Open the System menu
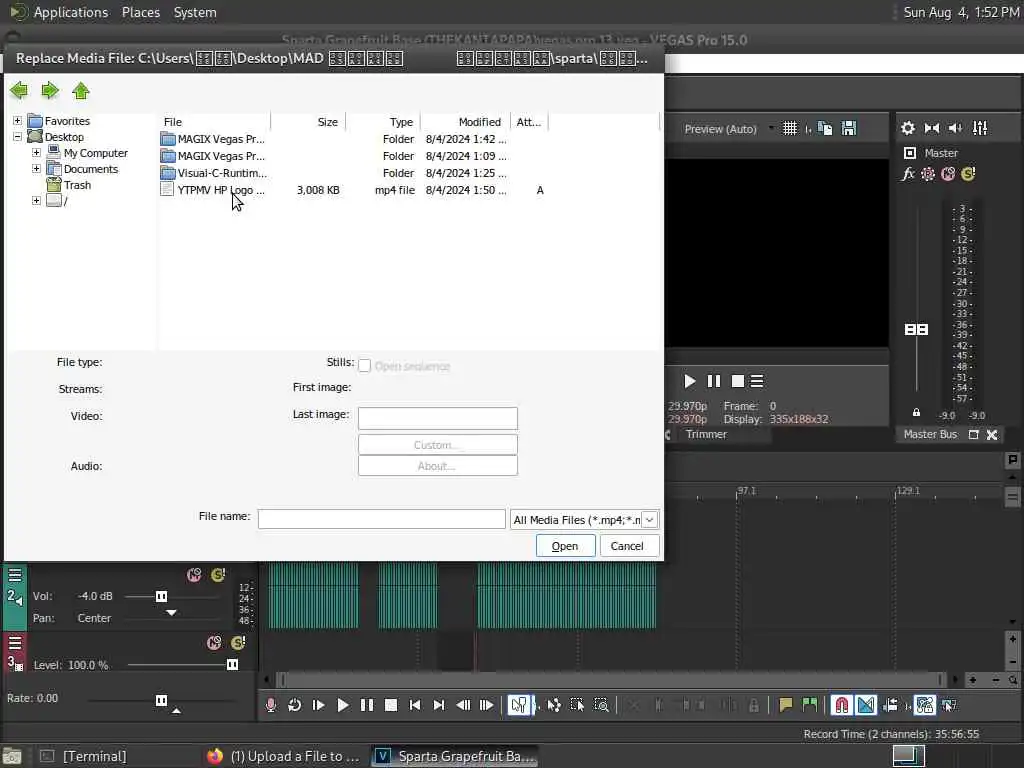Image resolution: width=1024 pixels, height=768 pixels. pos(195,12)
